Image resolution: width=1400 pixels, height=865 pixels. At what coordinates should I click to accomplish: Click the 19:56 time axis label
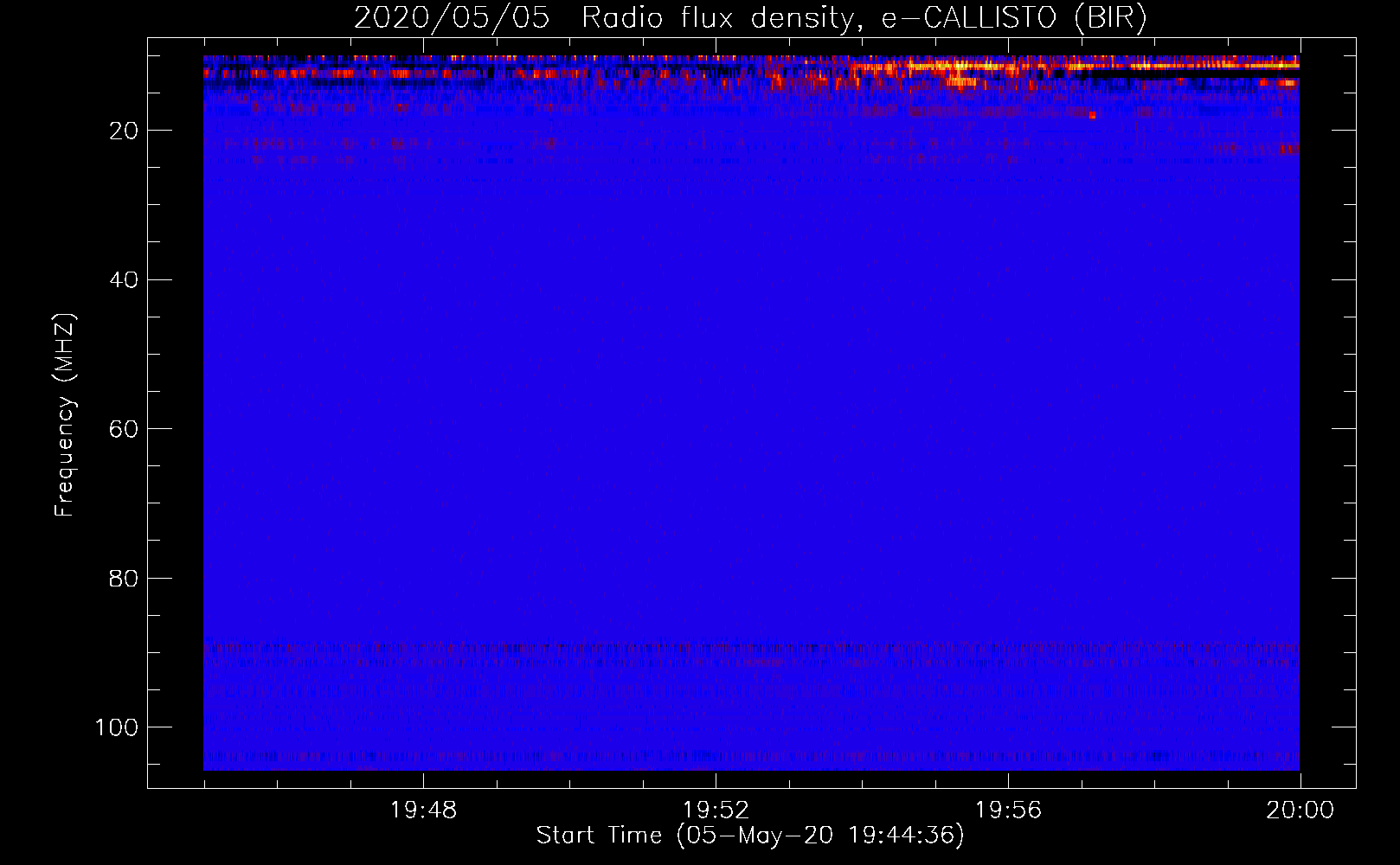tap(1008, 811)
